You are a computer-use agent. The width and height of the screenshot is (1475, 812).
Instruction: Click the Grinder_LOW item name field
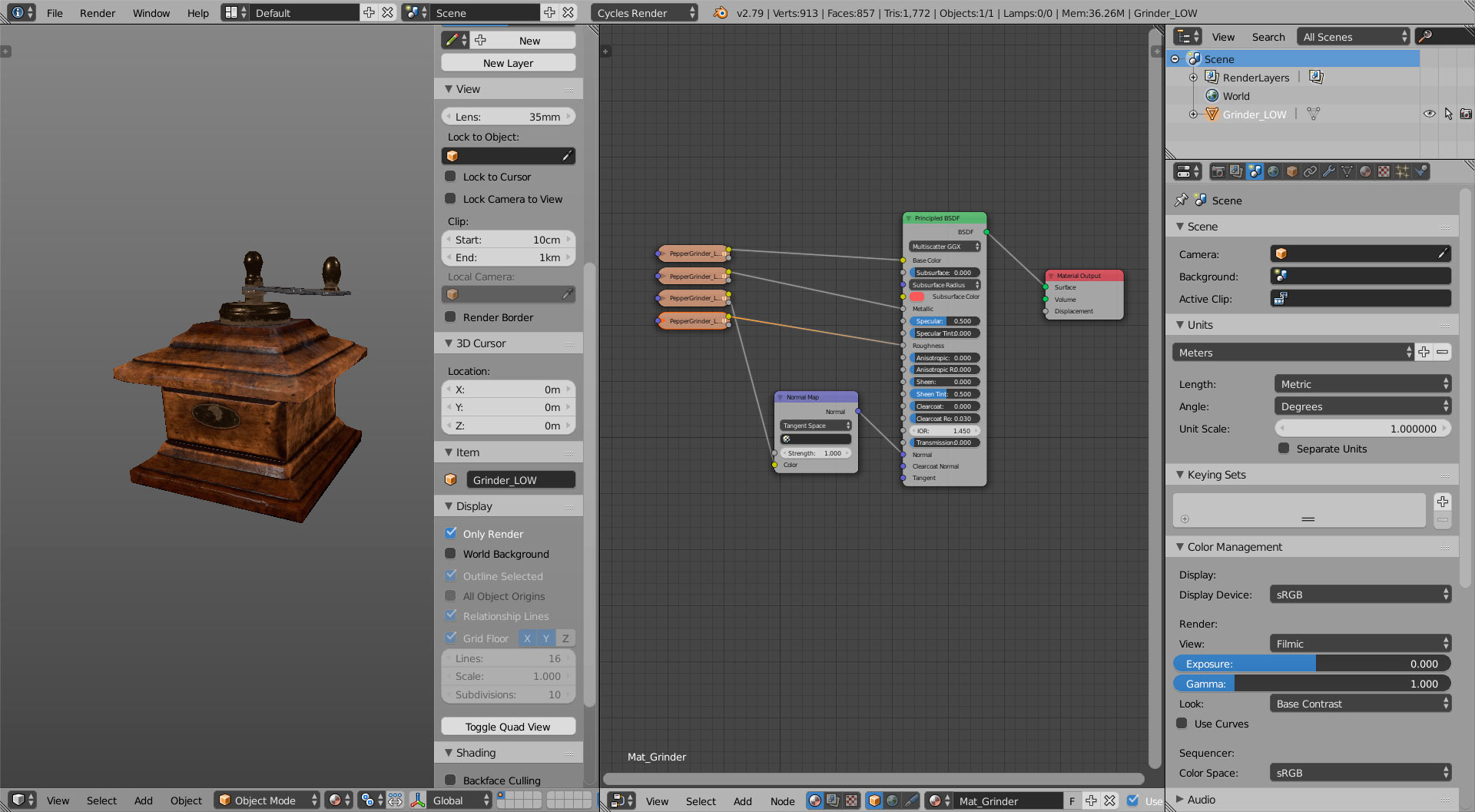tap(521, 480)
